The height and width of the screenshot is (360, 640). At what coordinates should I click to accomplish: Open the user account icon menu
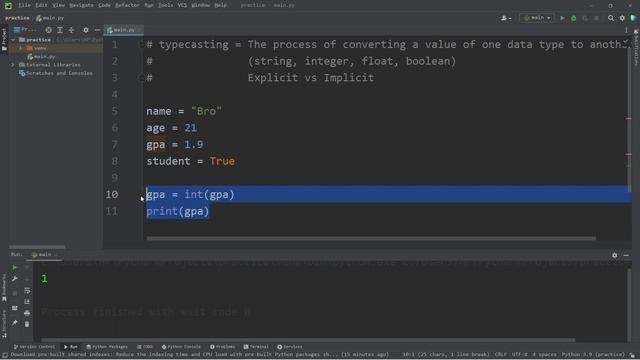tap(506, 18)
